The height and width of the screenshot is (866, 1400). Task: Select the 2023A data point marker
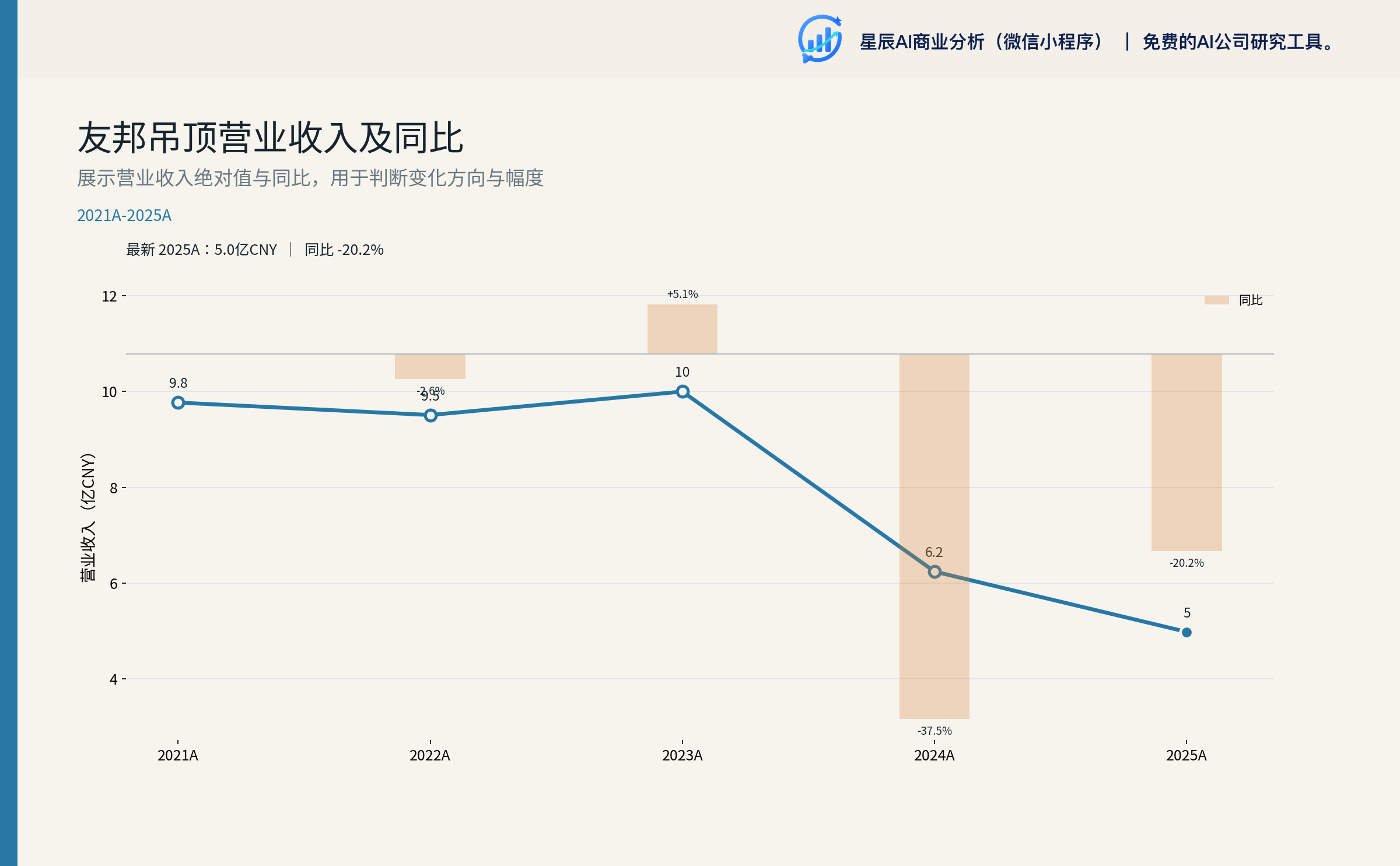coord(682,391)
